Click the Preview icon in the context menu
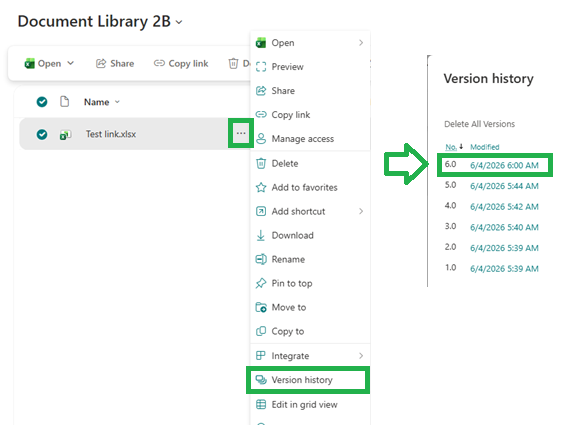The height and width of the screenshot is (425, 567). pos(261,67)
